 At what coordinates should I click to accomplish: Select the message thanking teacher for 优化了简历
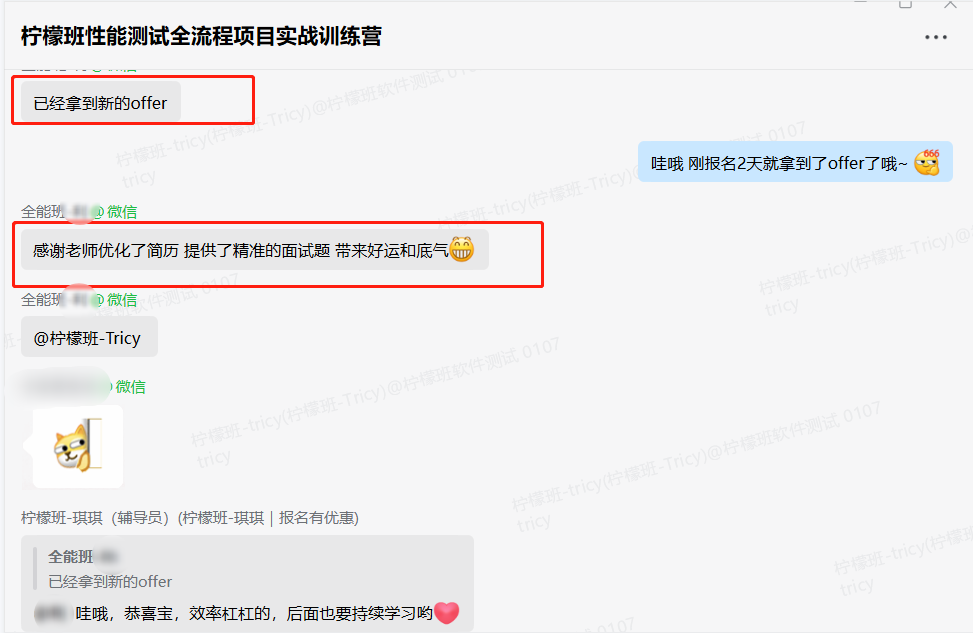coord(254,250)
